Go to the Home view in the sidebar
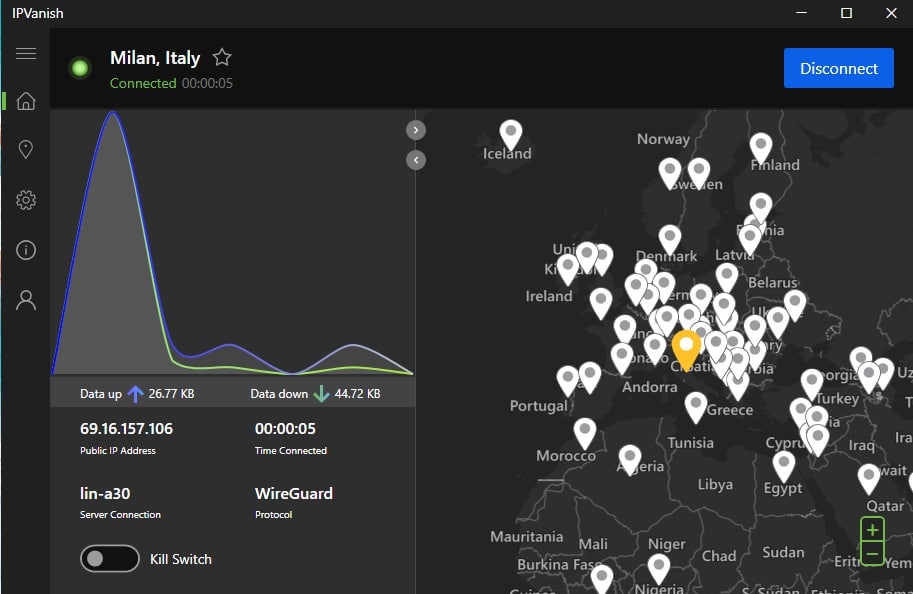This screenshot has height=594, width=913. point(26,101)
